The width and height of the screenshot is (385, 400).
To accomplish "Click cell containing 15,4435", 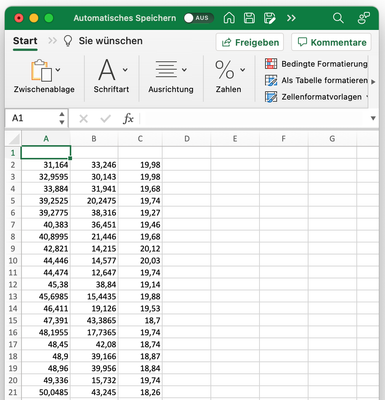I will click(94, 297).
